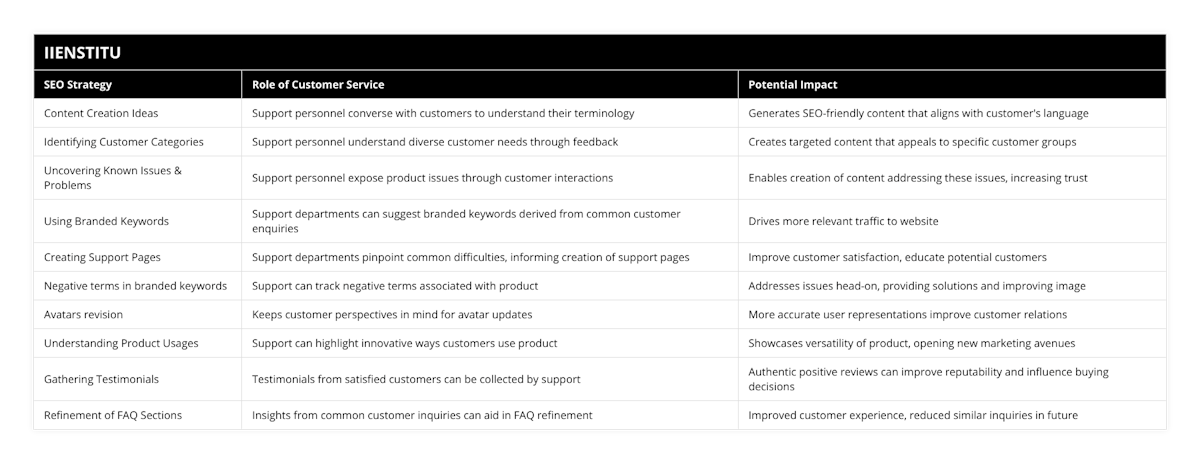Click 'Improve customer satisfaction, educate potential customers' cell
The height and width of the screenshot is (463, 1200).
coord(897,257)
